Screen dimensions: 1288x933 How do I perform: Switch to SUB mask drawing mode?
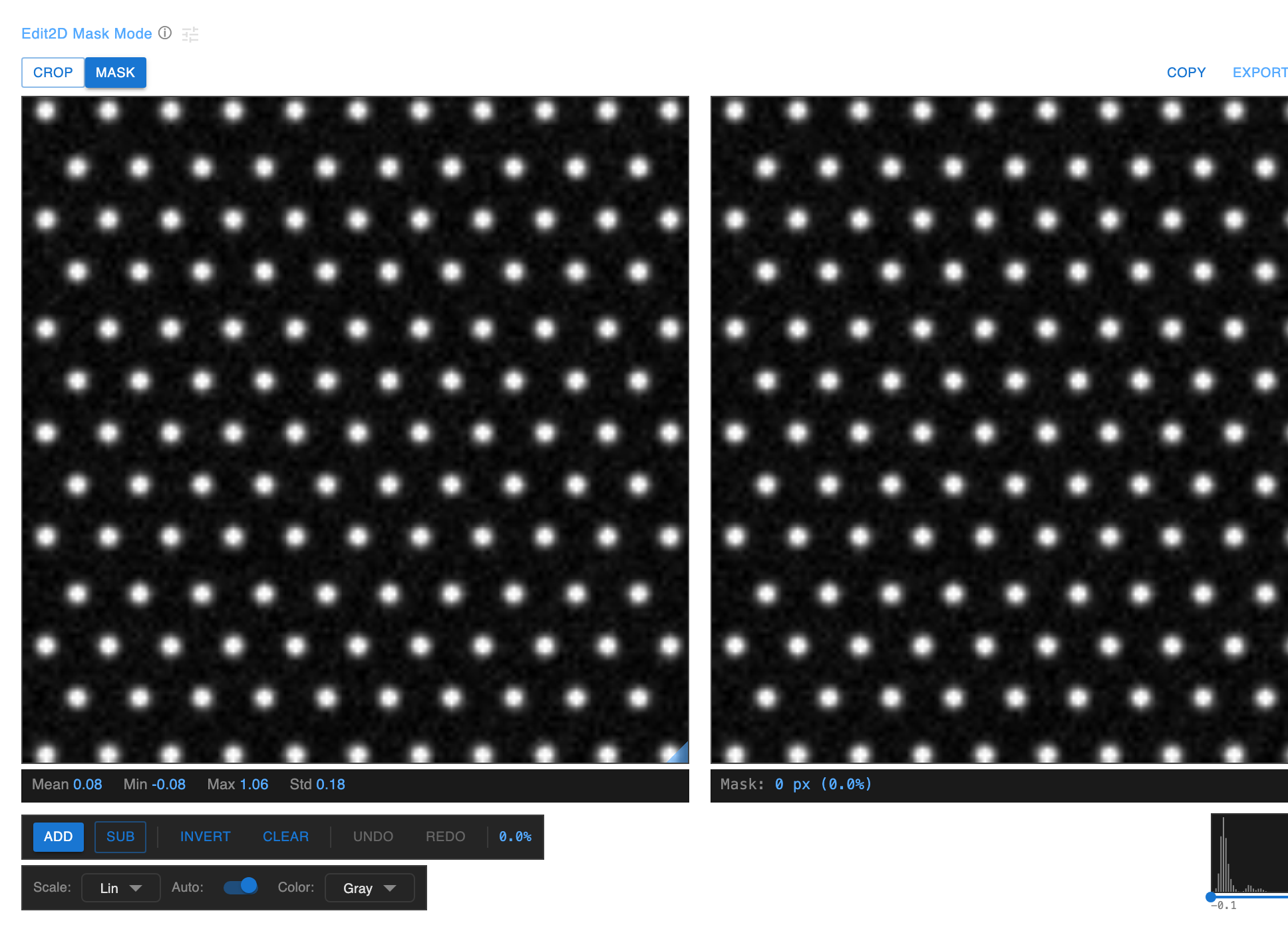pos(120,837)
